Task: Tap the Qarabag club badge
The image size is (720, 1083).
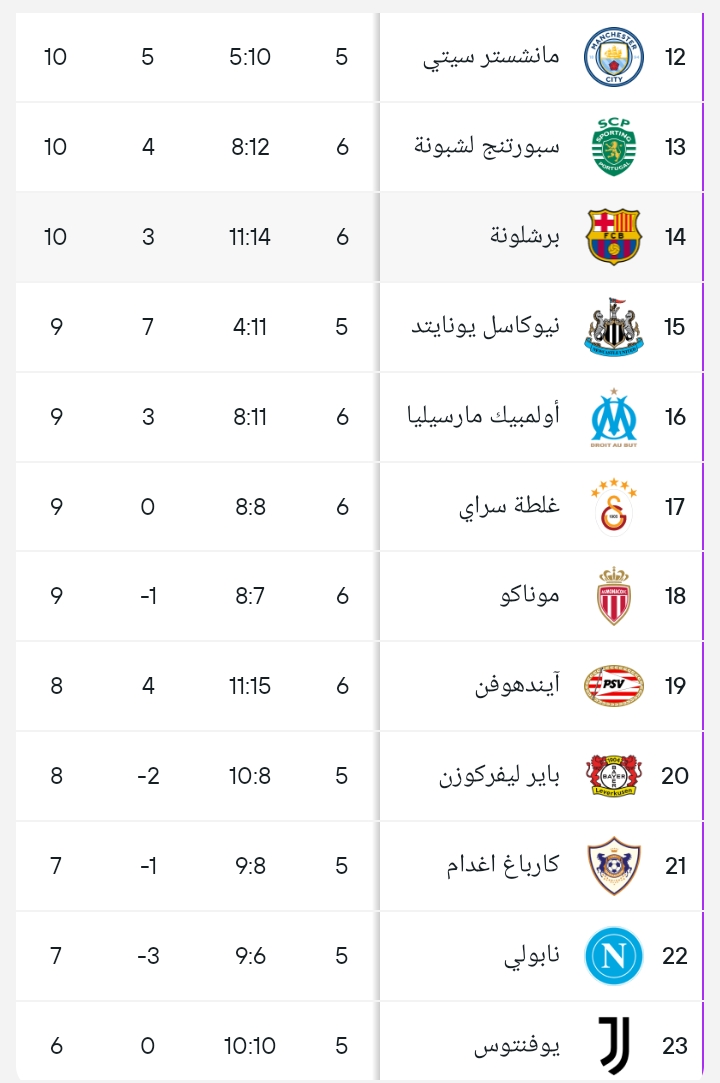Action: [614, 866]
